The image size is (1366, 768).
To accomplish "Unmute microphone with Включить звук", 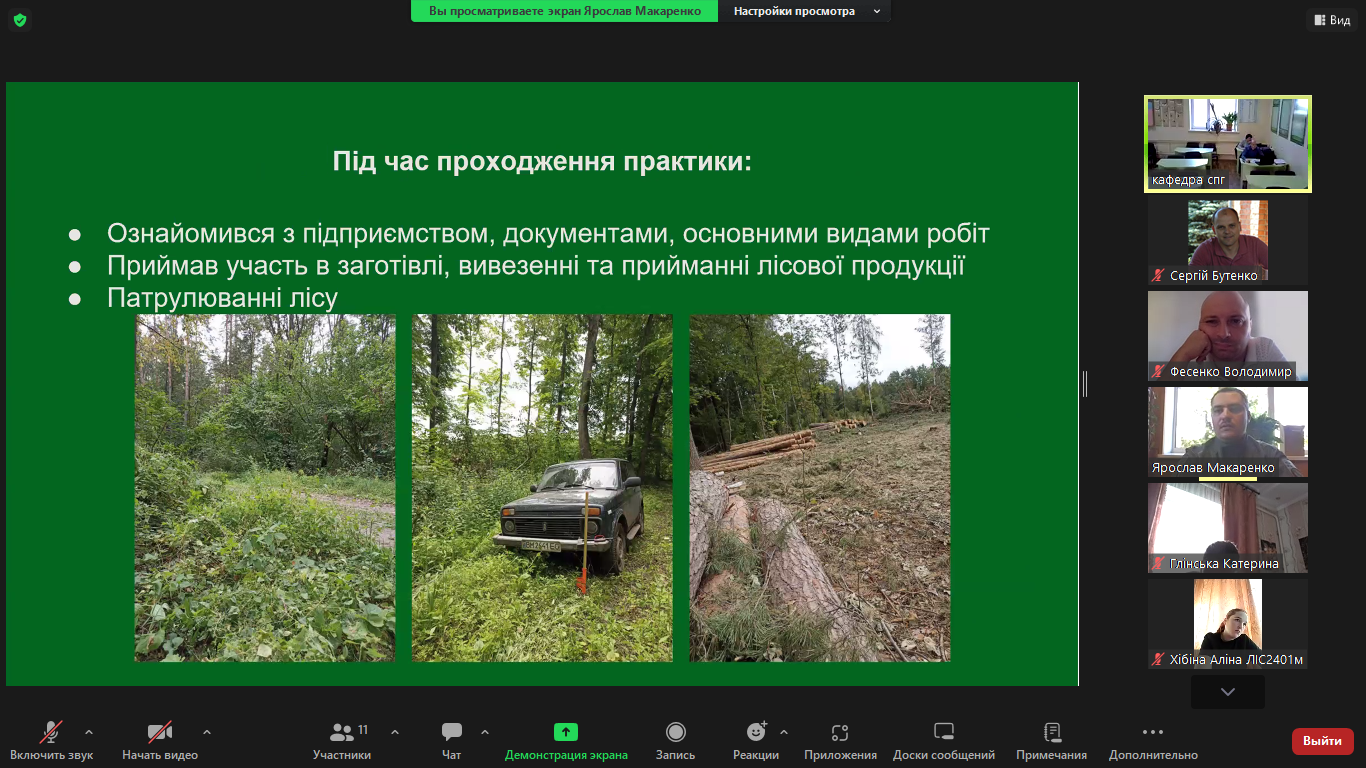I will click(x=51, y=740).
